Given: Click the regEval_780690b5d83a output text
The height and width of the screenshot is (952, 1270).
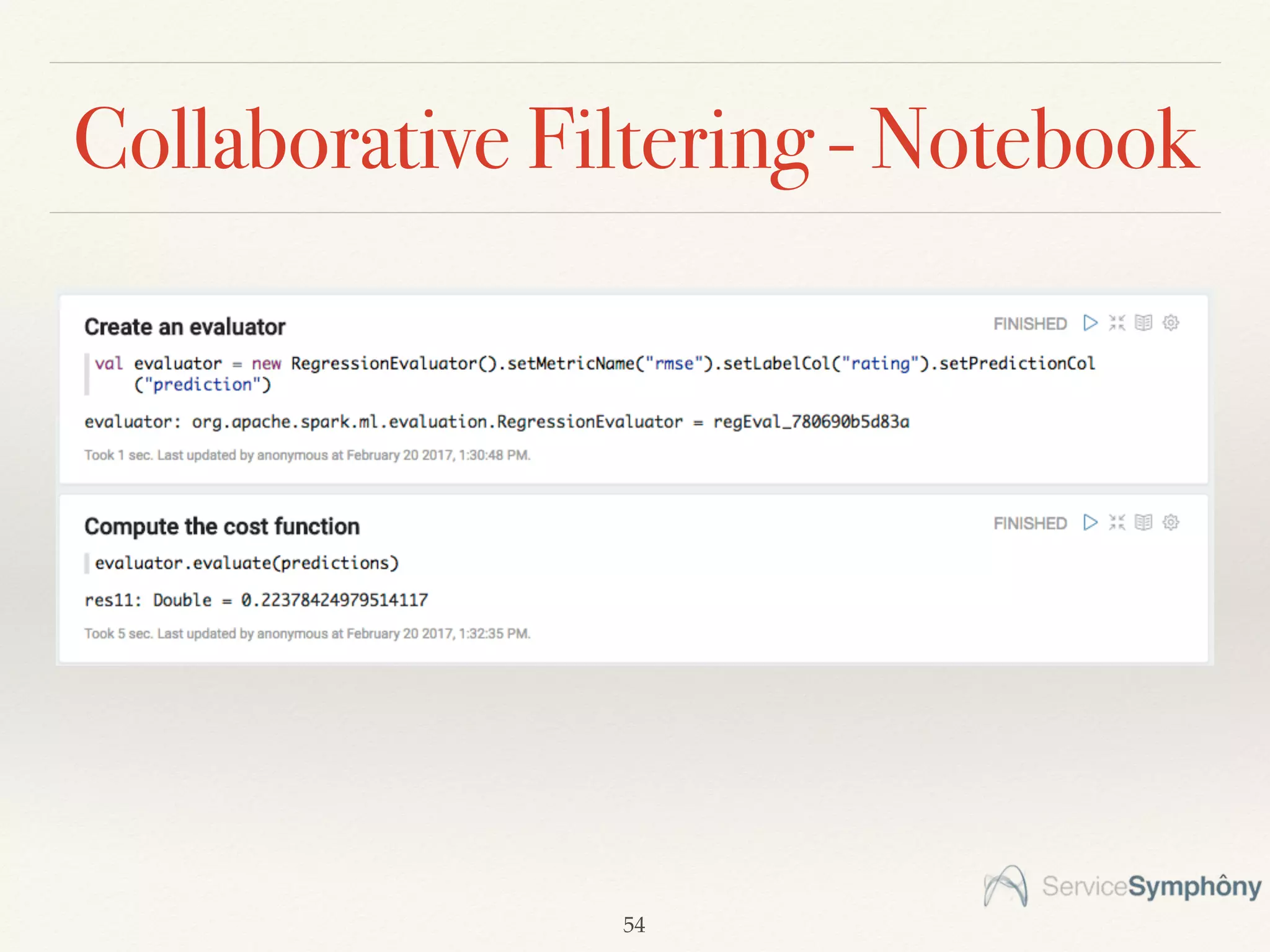Looking at the screenshot, I should [811, 422].
